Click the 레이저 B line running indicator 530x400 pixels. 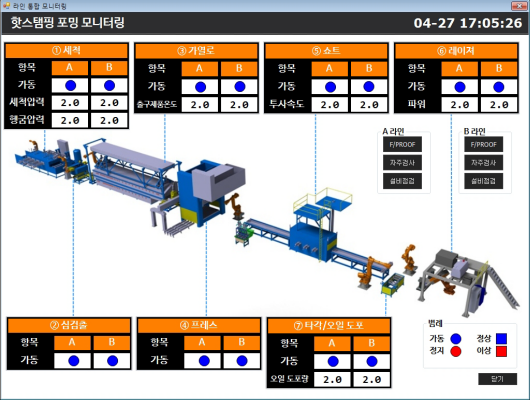[499, 87]
